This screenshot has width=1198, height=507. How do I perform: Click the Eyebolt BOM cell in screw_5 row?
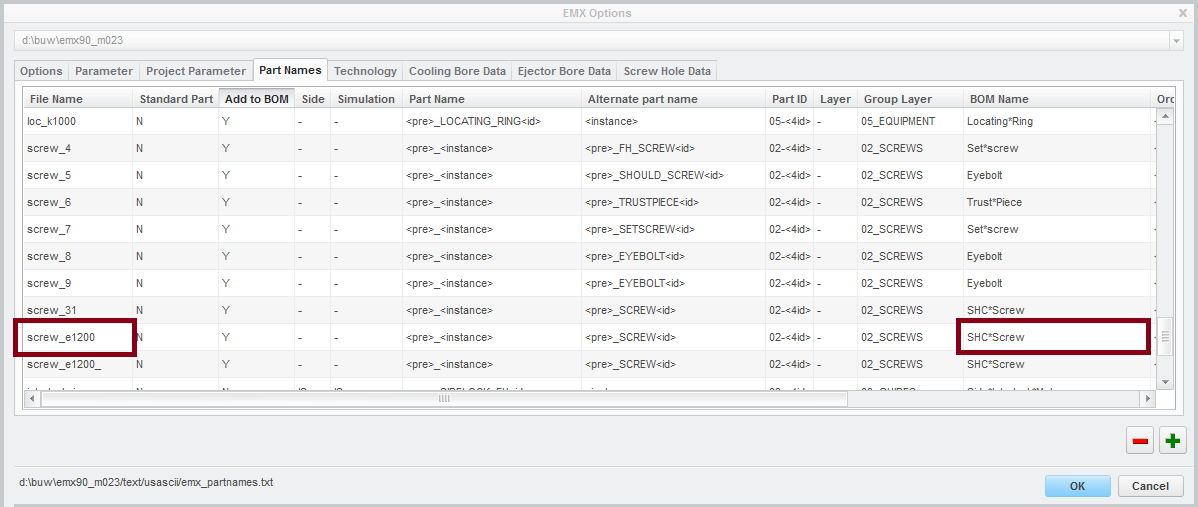(1057, 175)
